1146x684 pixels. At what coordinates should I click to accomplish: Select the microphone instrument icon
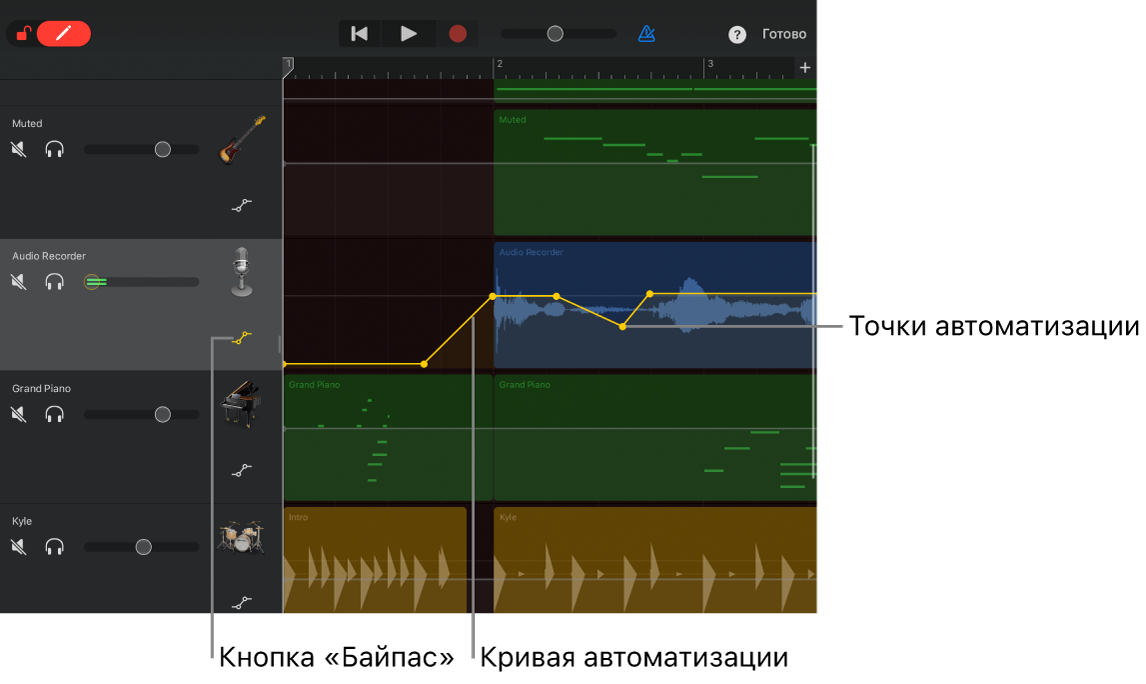pyautogui.click(x=242, y=272)
